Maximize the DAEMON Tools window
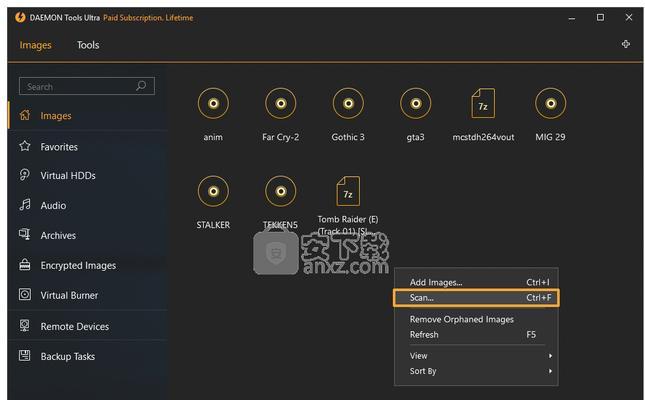Screen dimensions: 645x400 click(600, 17)
